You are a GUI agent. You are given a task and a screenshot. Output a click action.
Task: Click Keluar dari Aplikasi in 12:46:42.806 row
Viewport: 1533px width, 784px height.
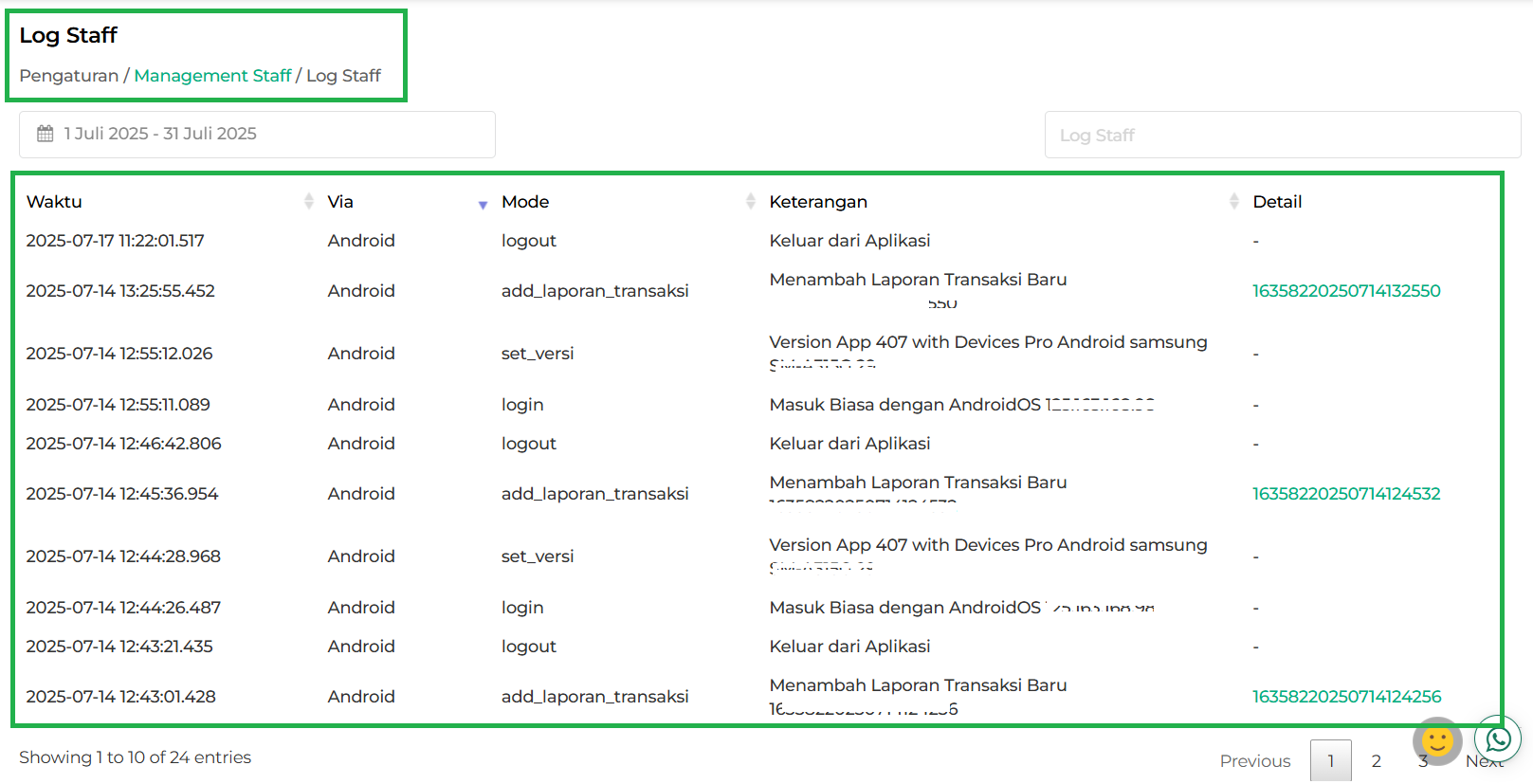[x=849, y=444]
